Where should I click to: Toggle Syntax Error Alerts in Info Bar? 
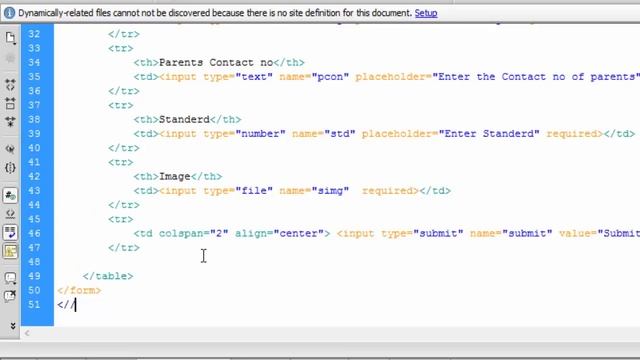click(10, 251)
